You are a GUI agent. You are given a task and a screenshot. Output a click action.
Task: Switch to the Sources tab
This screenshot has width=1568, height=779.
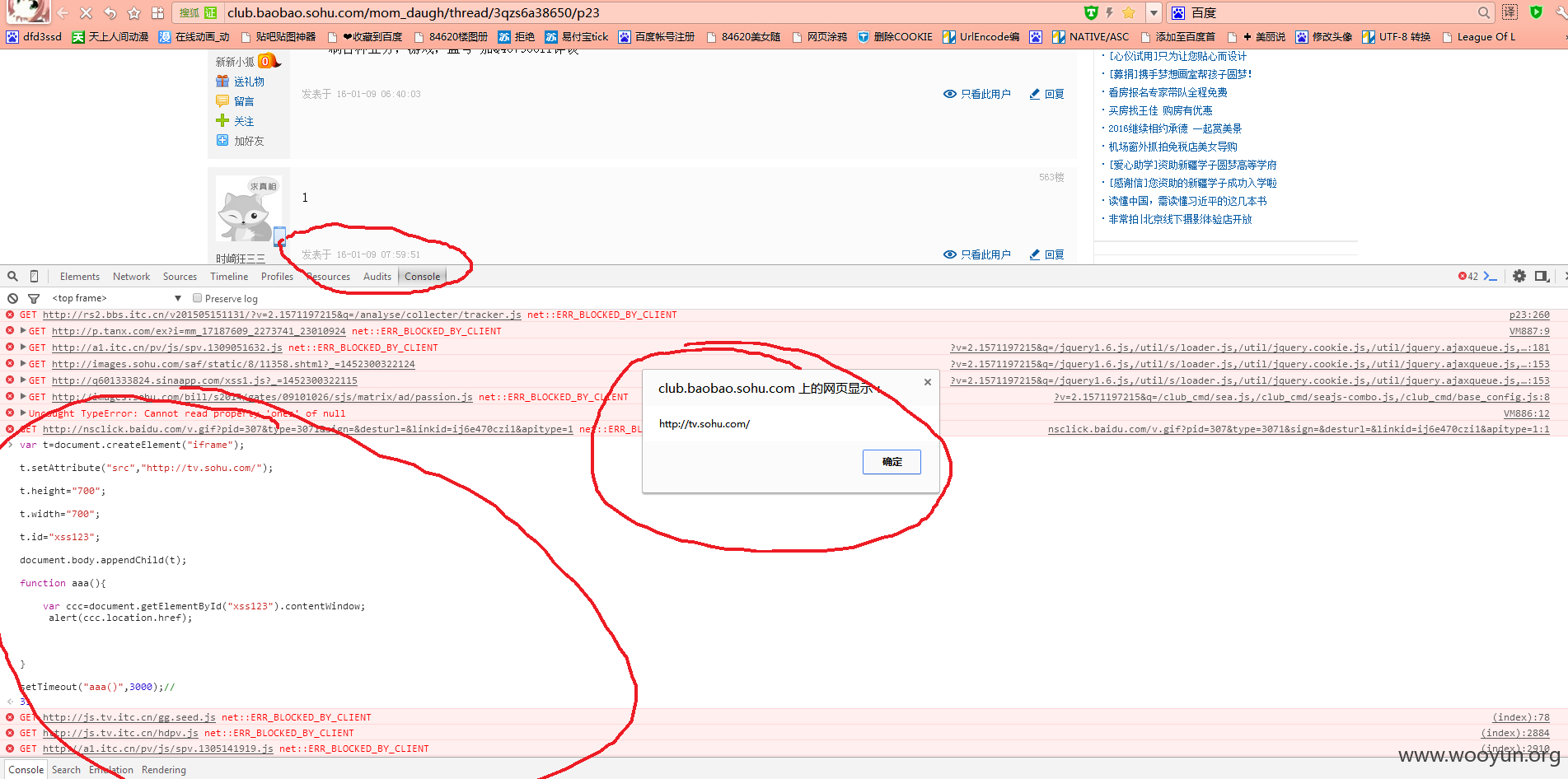(180, 277)
